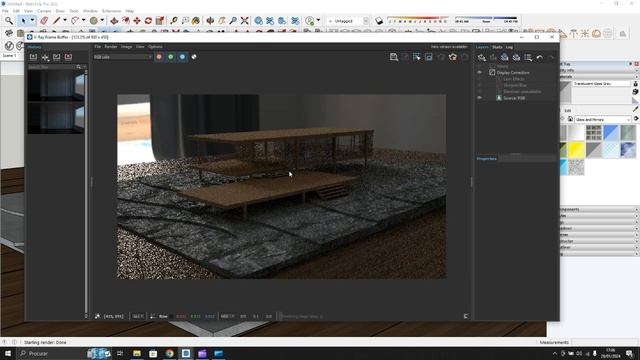
Task: Open the SketchUp search magnifier
Action: pyautogui.click(x=9, y=20)
